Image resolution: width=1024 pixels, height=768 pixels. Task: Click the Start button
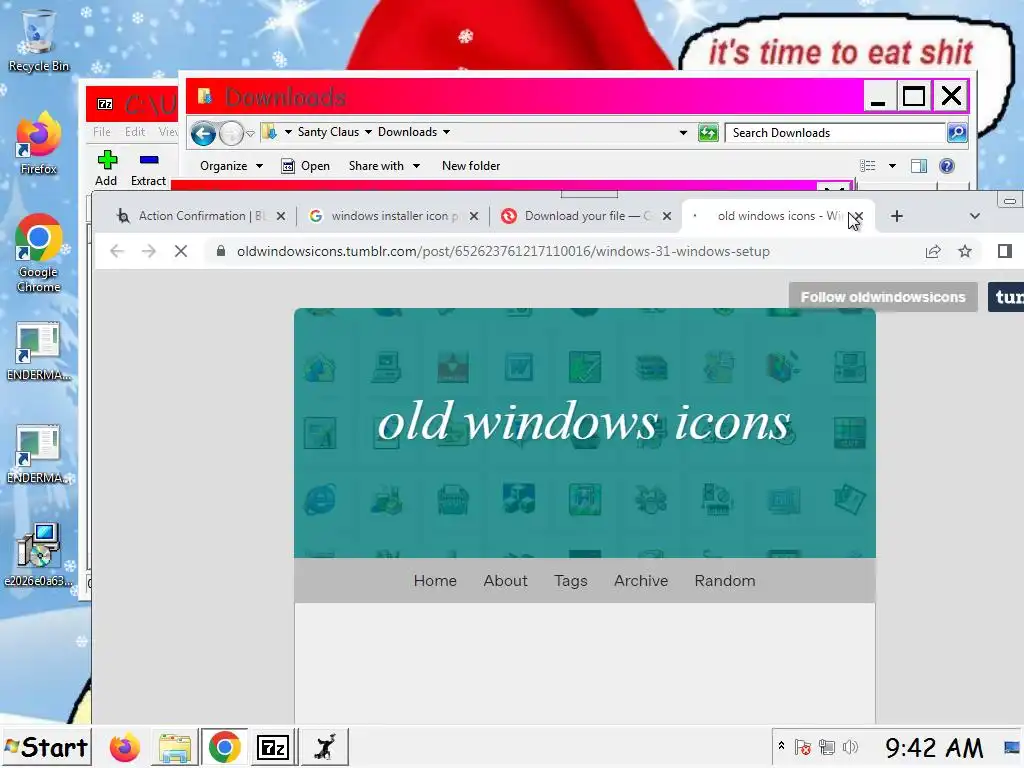point(46,747)
